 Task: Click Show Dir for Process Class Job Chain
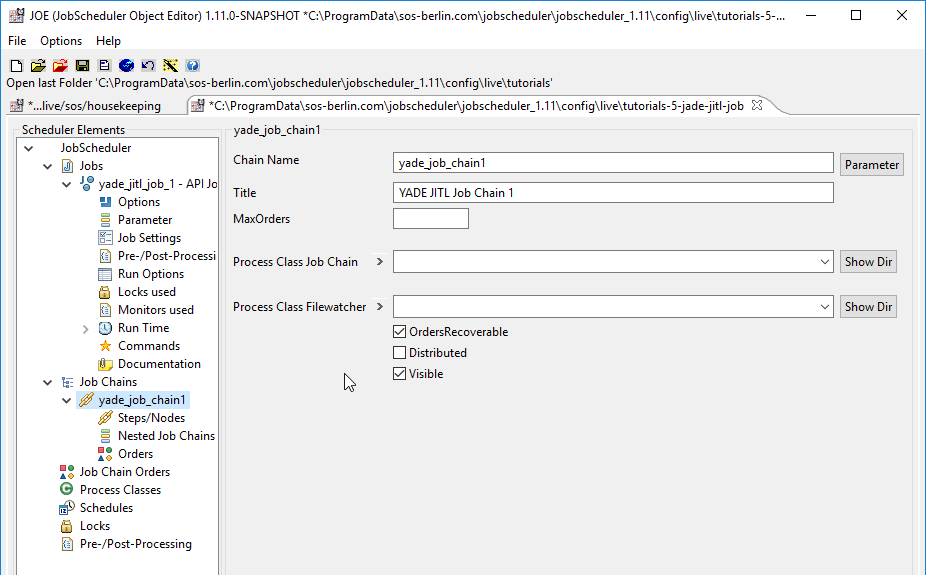click(868, 262)
